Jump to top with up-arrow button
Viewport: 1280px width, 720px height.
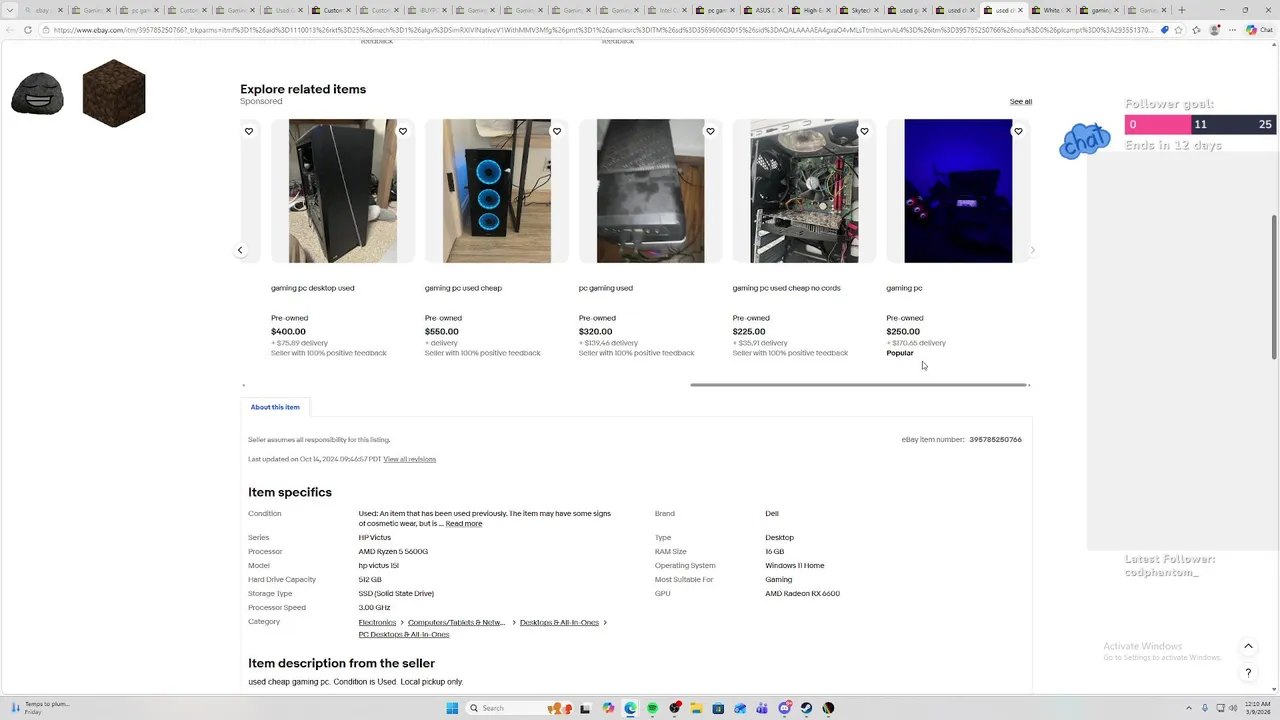coord(1248,646)
